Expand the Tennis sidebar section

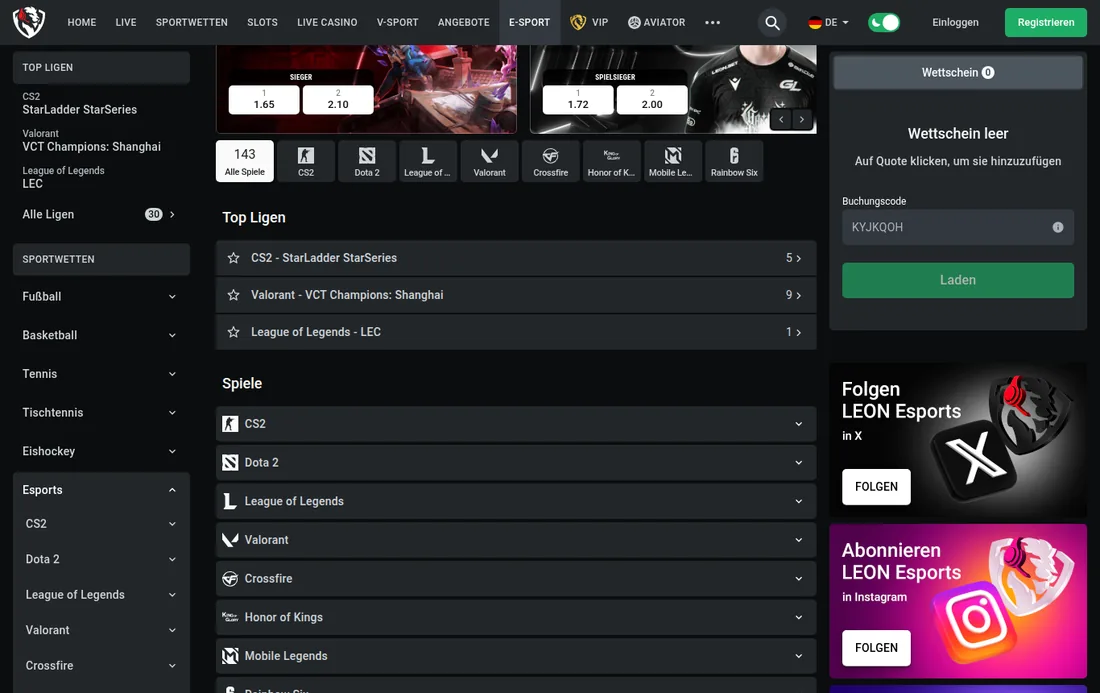101,374
